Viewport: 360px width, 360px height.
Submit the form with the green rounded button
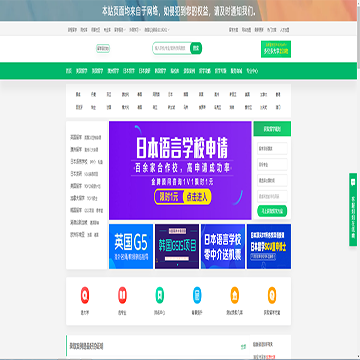point(272,211)
